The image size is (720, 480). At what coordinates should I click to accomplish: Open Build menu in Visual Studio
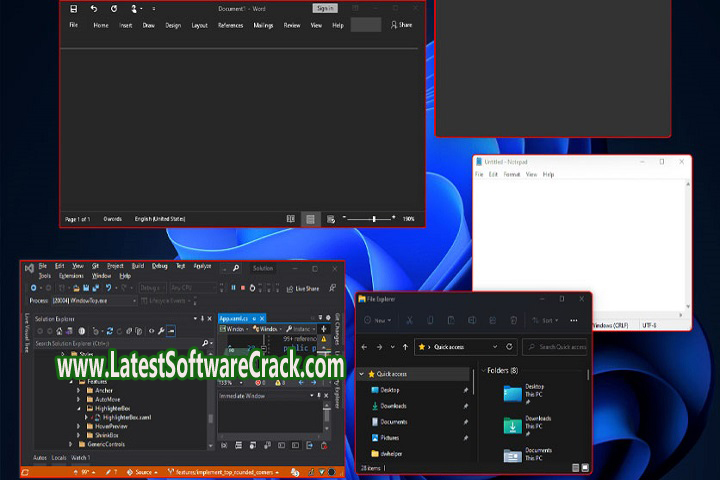coord(138,266)
